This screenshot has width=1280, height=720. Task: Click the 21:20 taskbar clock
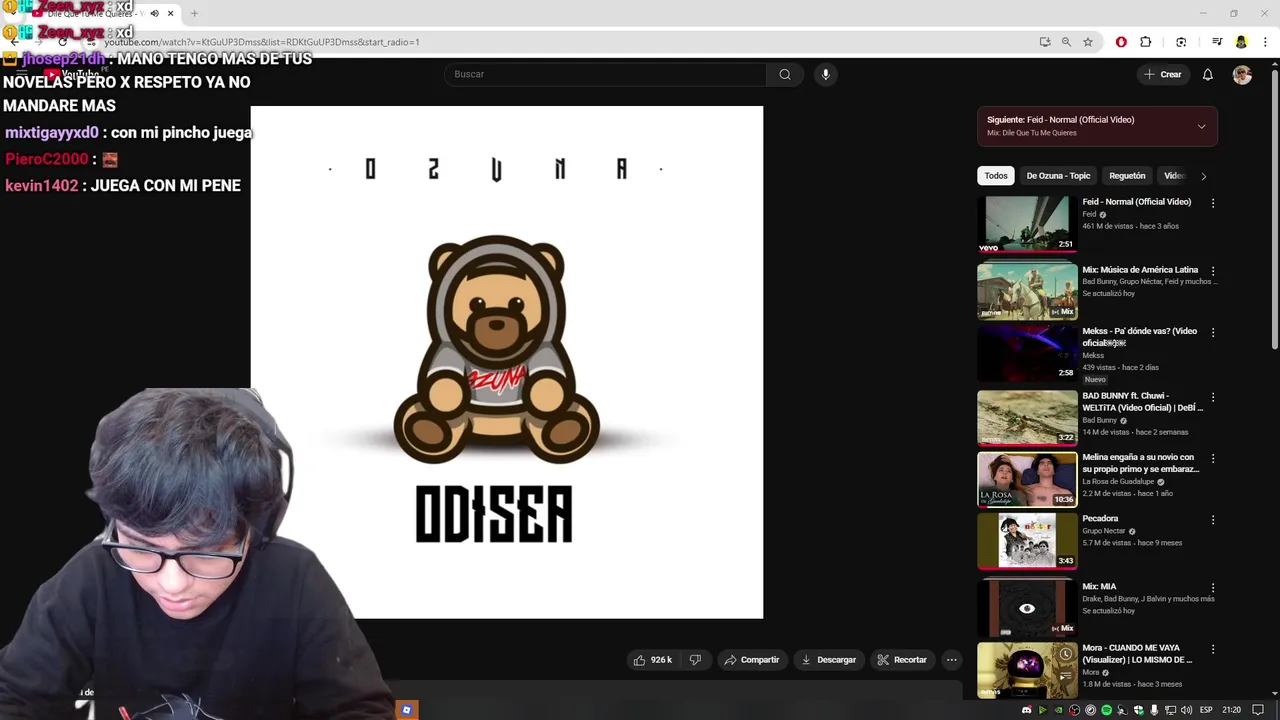(1232, 710)
